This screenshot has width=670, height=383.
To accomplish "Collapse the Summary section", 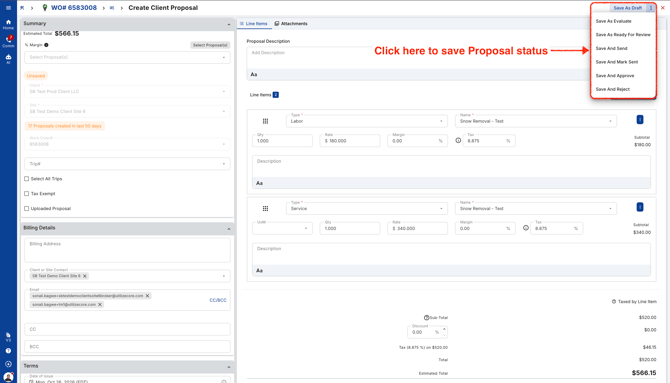I will click(229, 25).
